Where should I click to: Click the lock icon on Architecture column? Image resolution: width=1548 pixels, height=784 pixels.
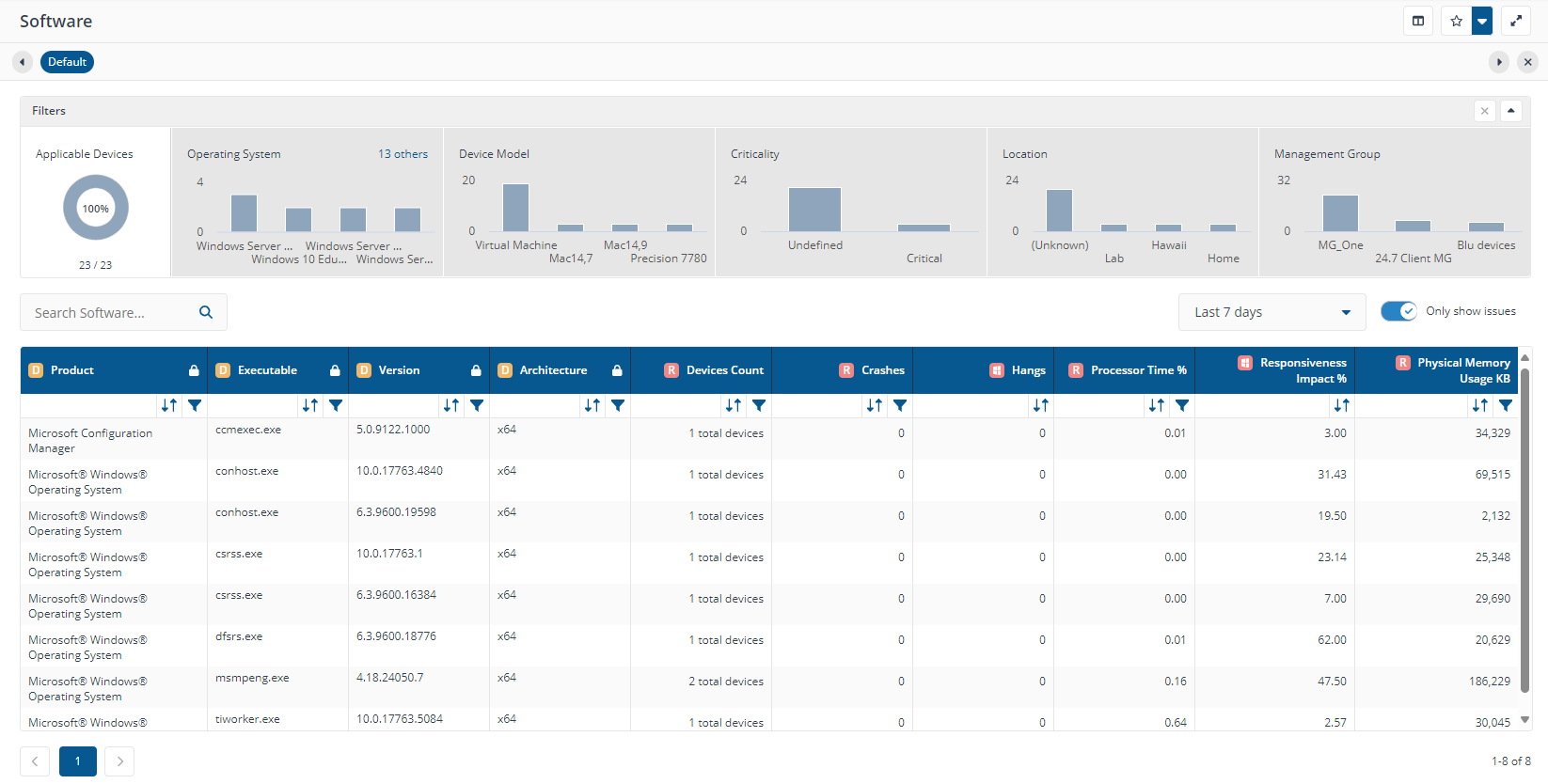click(617, 370)
